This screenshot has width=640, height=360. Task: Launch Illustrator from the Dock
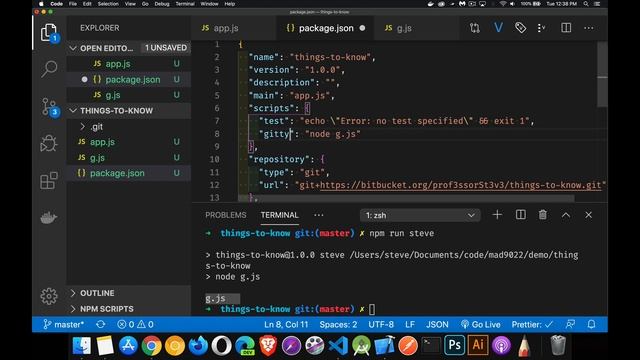[x=478, y=346]
